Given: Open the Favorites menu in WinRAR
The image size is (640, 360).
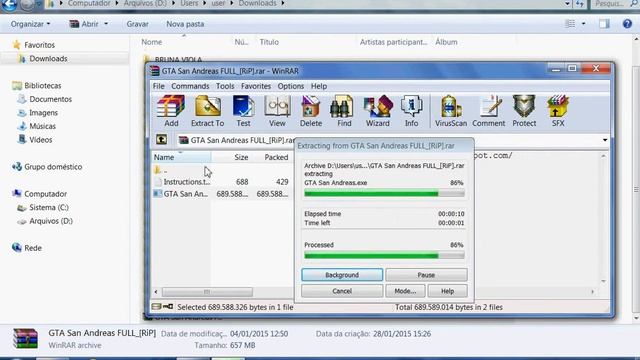Looking at the screenshot, I should 256,86.
